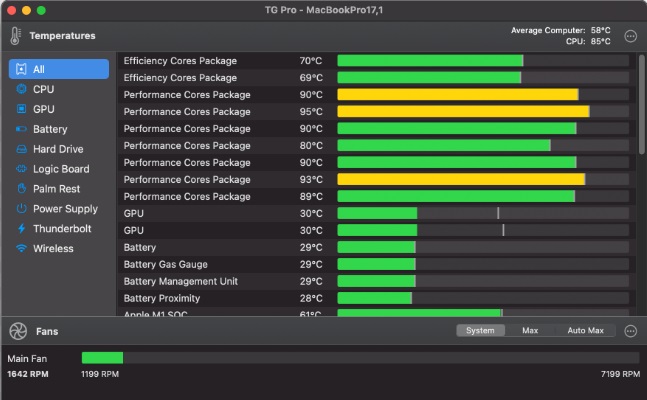This screenshot has height=400, width=647.
Task: Select the Battery Gas Gauge row
Action: tap(376, 264)
